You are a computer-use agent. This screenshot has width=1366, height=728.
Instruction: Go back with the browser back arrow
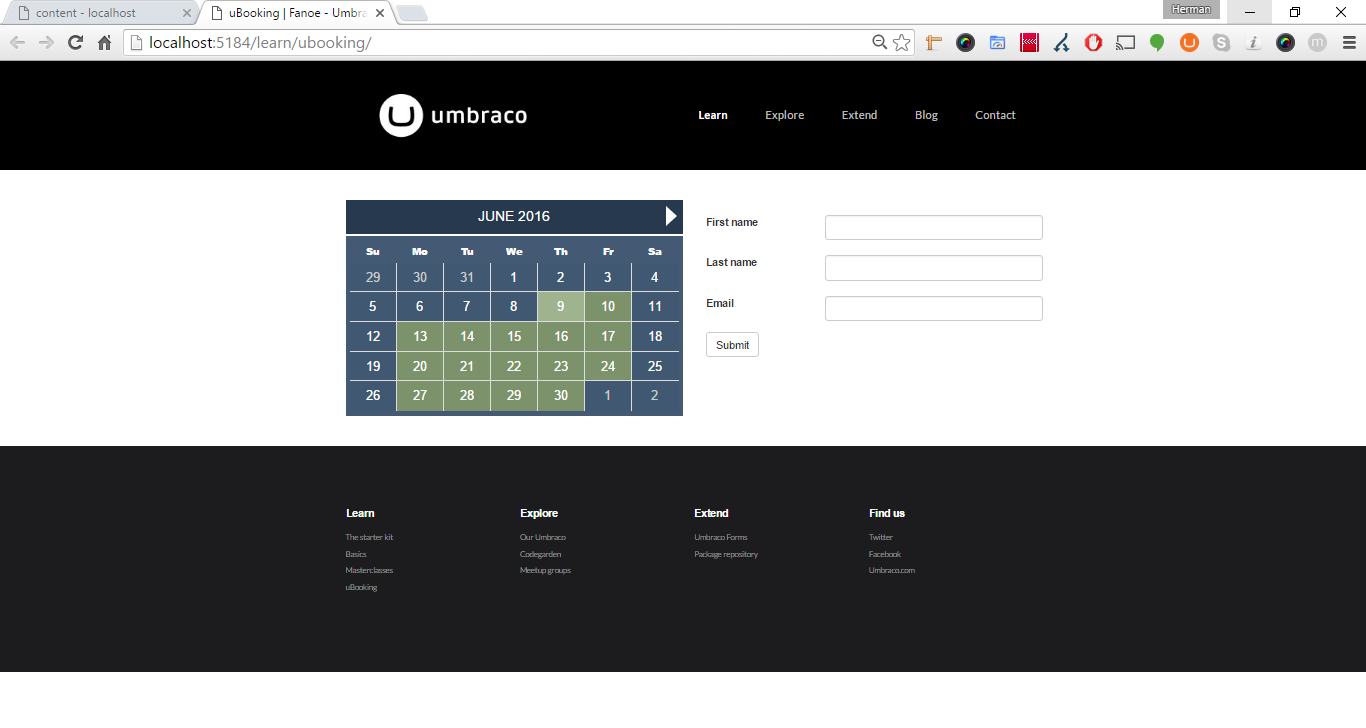click(x=17, y=42)
